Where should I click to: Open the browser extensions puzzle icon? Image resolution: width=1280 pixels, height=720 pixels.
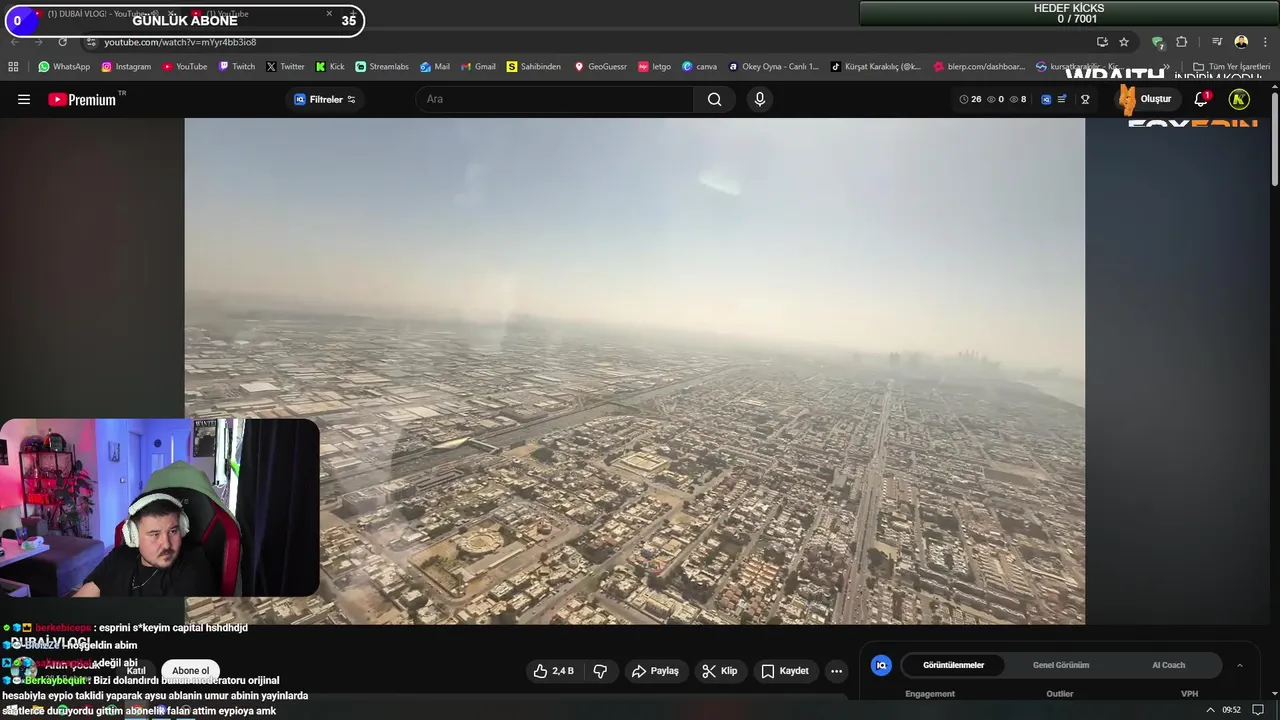point(1181,42)
